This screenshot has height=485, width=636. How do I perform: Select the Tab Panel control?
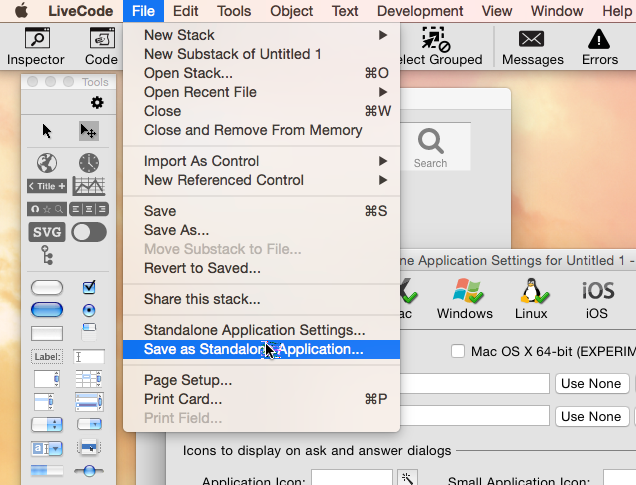89,332
